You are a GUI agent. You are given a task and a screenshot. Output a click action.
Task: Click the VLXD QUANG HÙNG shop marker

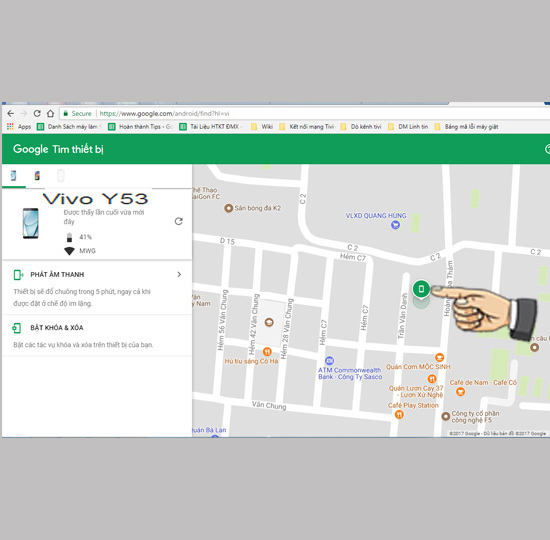tap(395, 225)
